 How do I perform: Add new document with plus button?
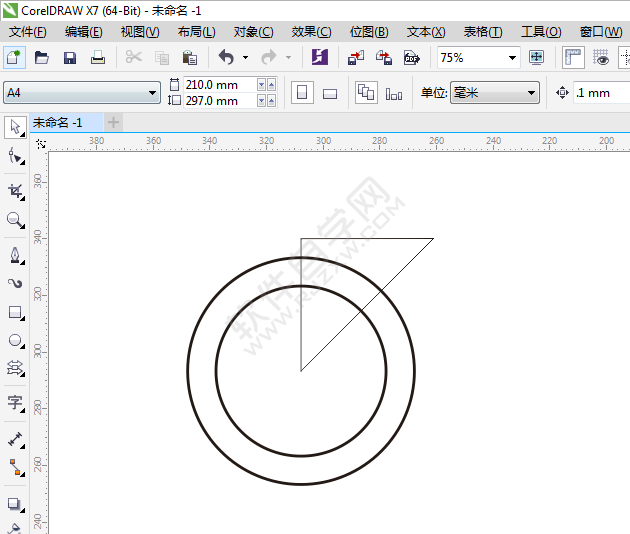tap(113, 122)
